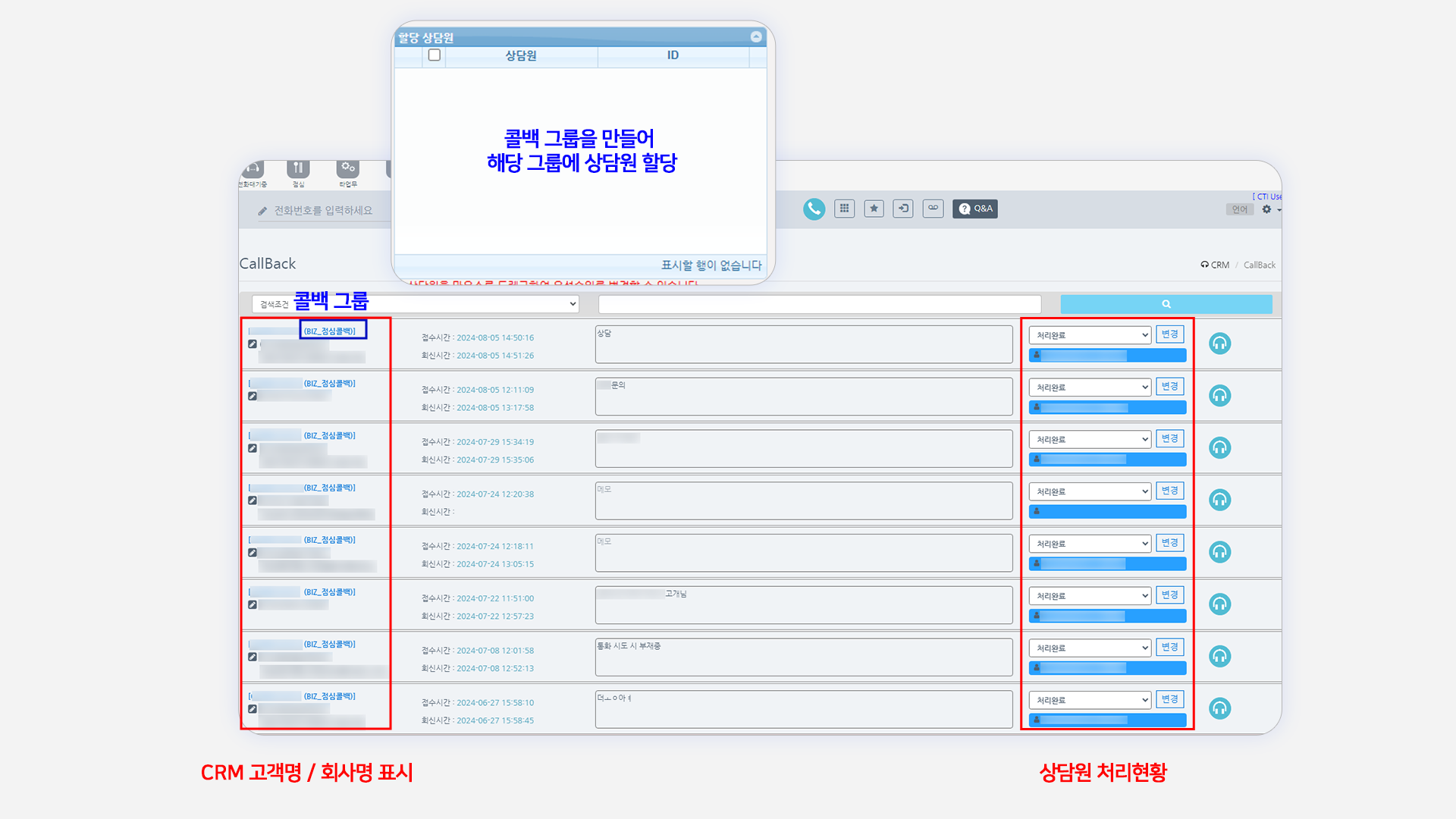
Task: Check the select-all checkbox in 할당 상담원 panel
Action: click(x=435, y=55)
